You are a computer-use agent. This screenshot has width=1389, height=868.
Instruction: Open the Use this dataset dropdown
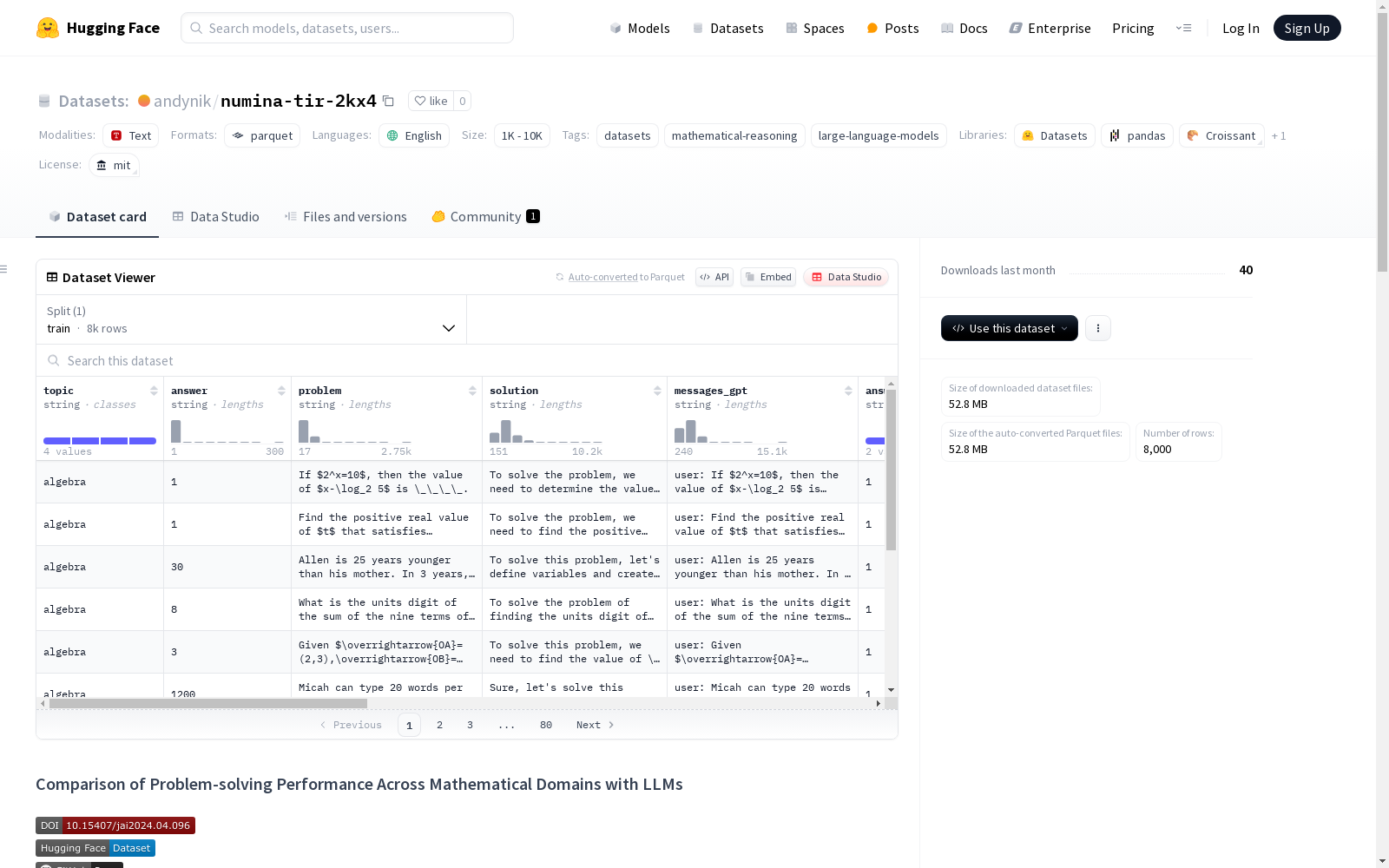[x=1010, y=328]
